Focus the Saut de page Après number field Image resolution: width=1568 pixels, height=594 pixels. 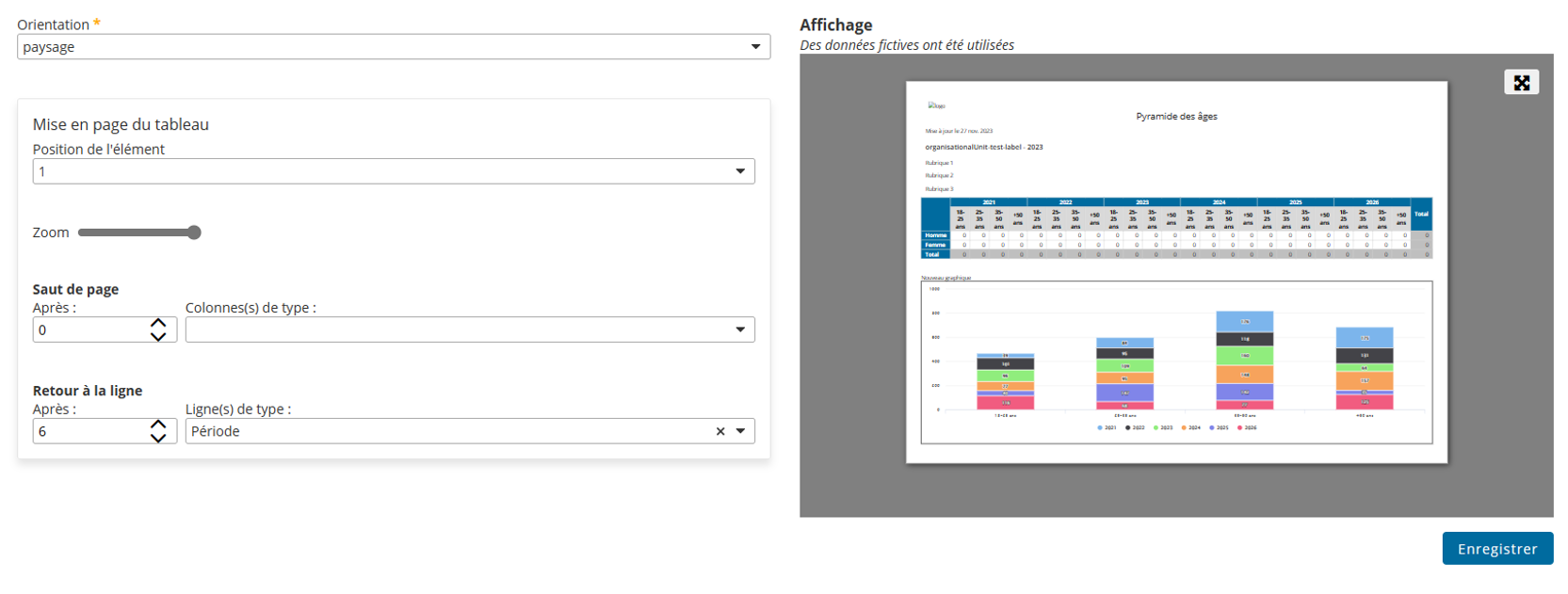coord(89,330)
